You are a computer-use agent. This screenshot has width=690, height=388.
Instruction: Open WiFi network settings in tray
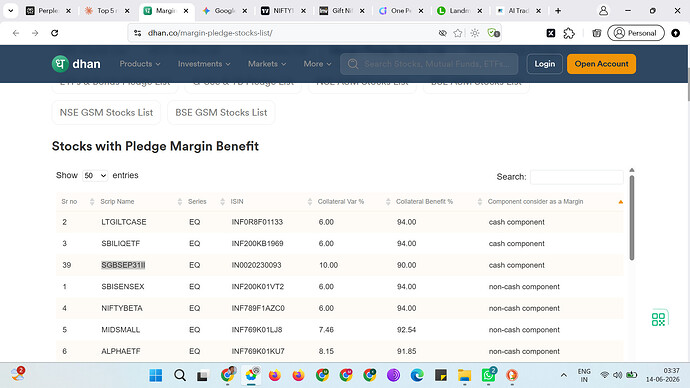(605, 375)
